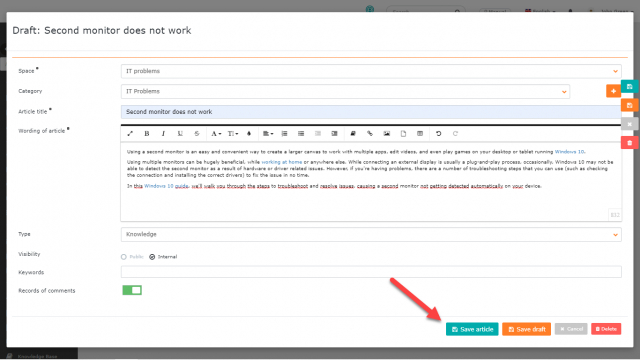Insert an unordered list from the toolbar
The height and width of the screenshot is (360, 640).
coord(301,133)
